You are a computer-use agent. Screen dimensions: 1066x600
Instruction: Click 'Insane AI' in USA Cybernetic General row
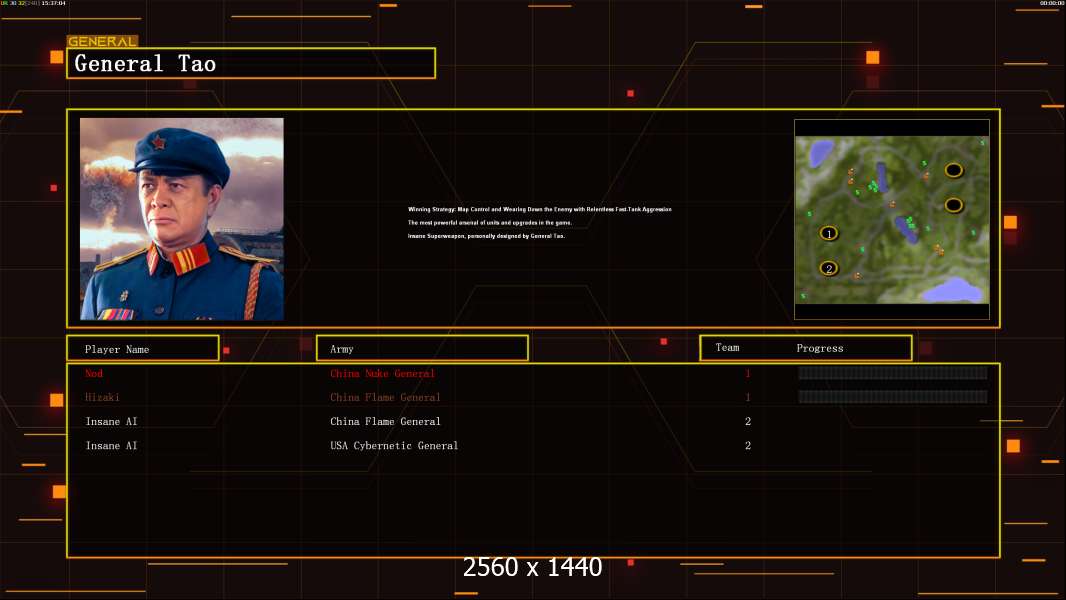111,446
